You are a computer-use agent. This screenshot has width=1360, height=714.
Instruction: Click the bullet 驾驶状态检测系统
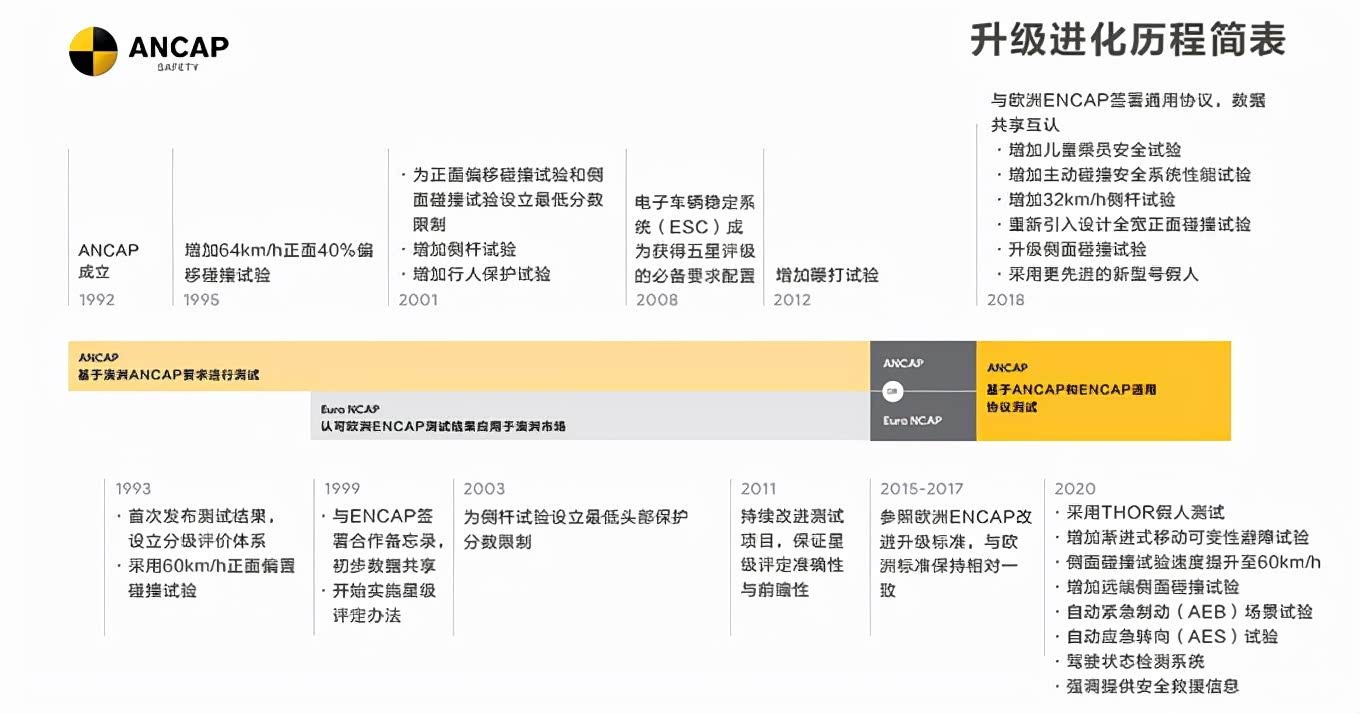click(1129, 662)
